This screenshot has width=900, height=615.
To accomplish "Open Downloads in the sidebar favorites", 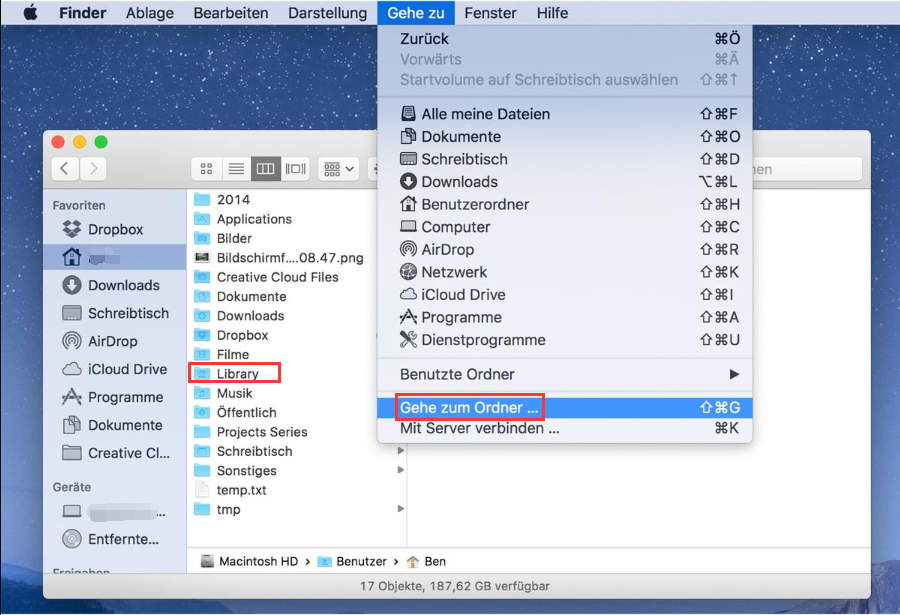I will (x=123, y=285).
